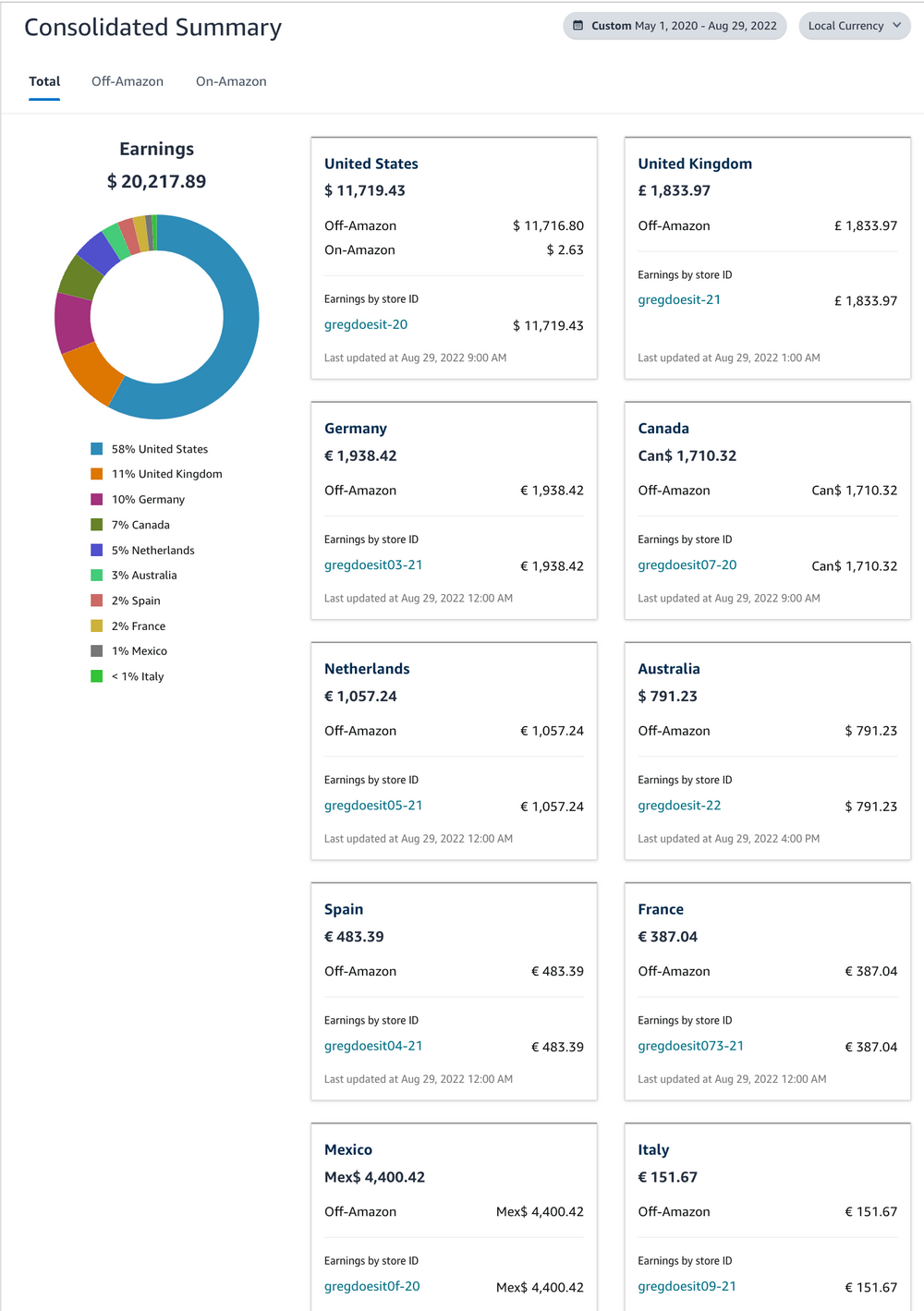
Task: Click the gregdoesit05-21 link under Netherlands
Action: click(373, 805)
